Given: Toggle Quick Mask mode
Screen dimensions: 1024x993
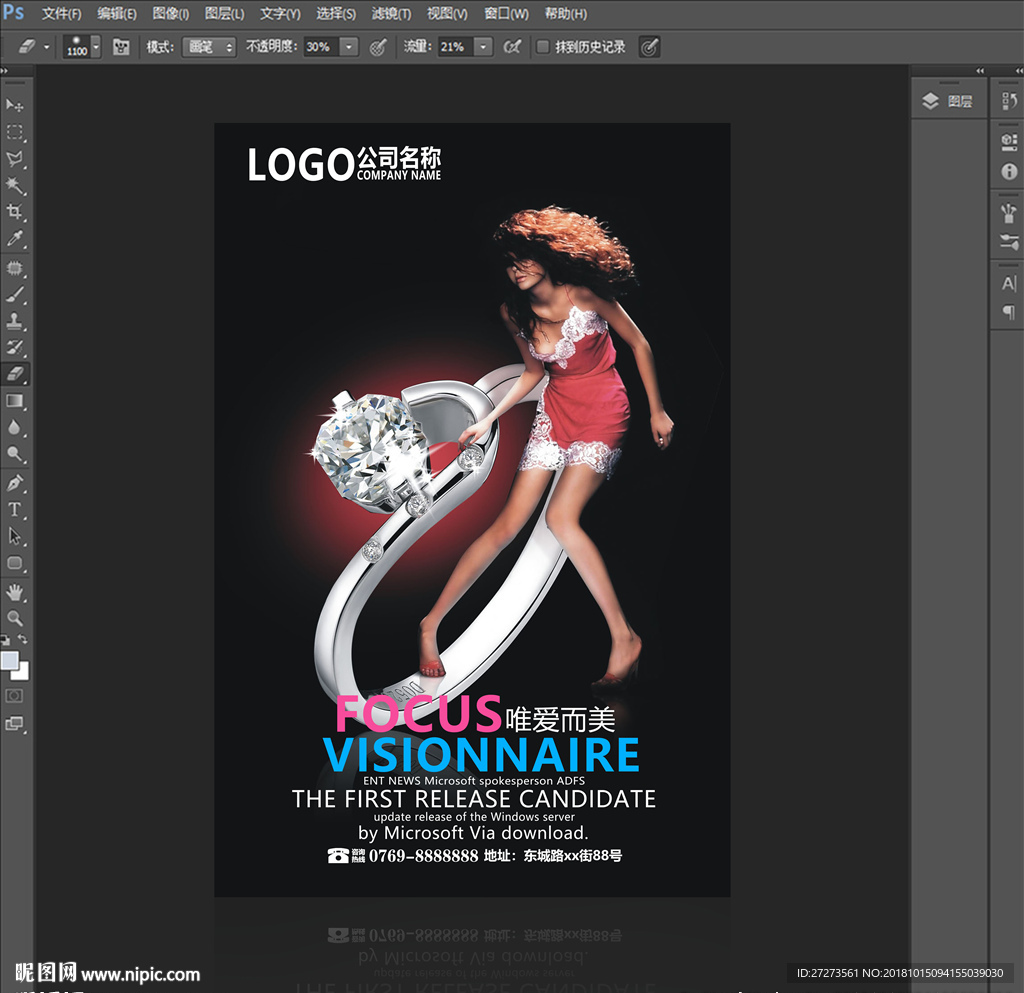Looking at the screenshot, I should click(x=14, y=696).
